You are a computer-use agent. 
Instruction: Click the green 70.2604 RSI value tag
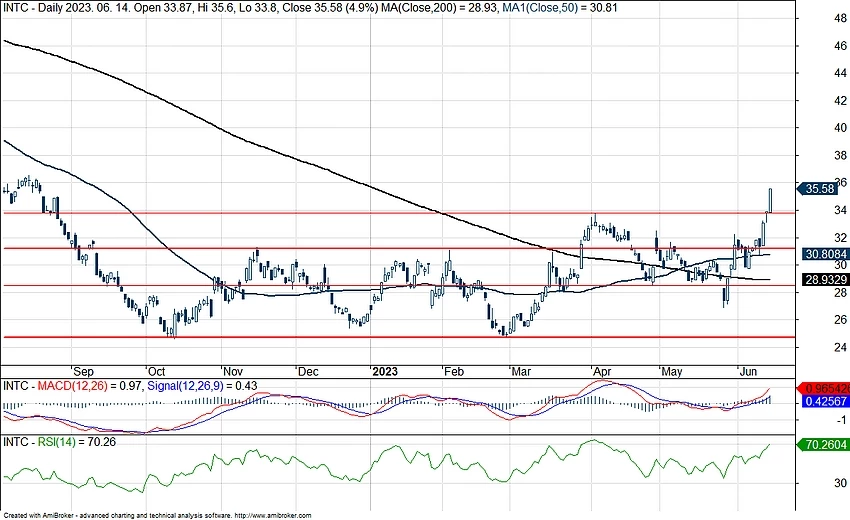(823, 445)
